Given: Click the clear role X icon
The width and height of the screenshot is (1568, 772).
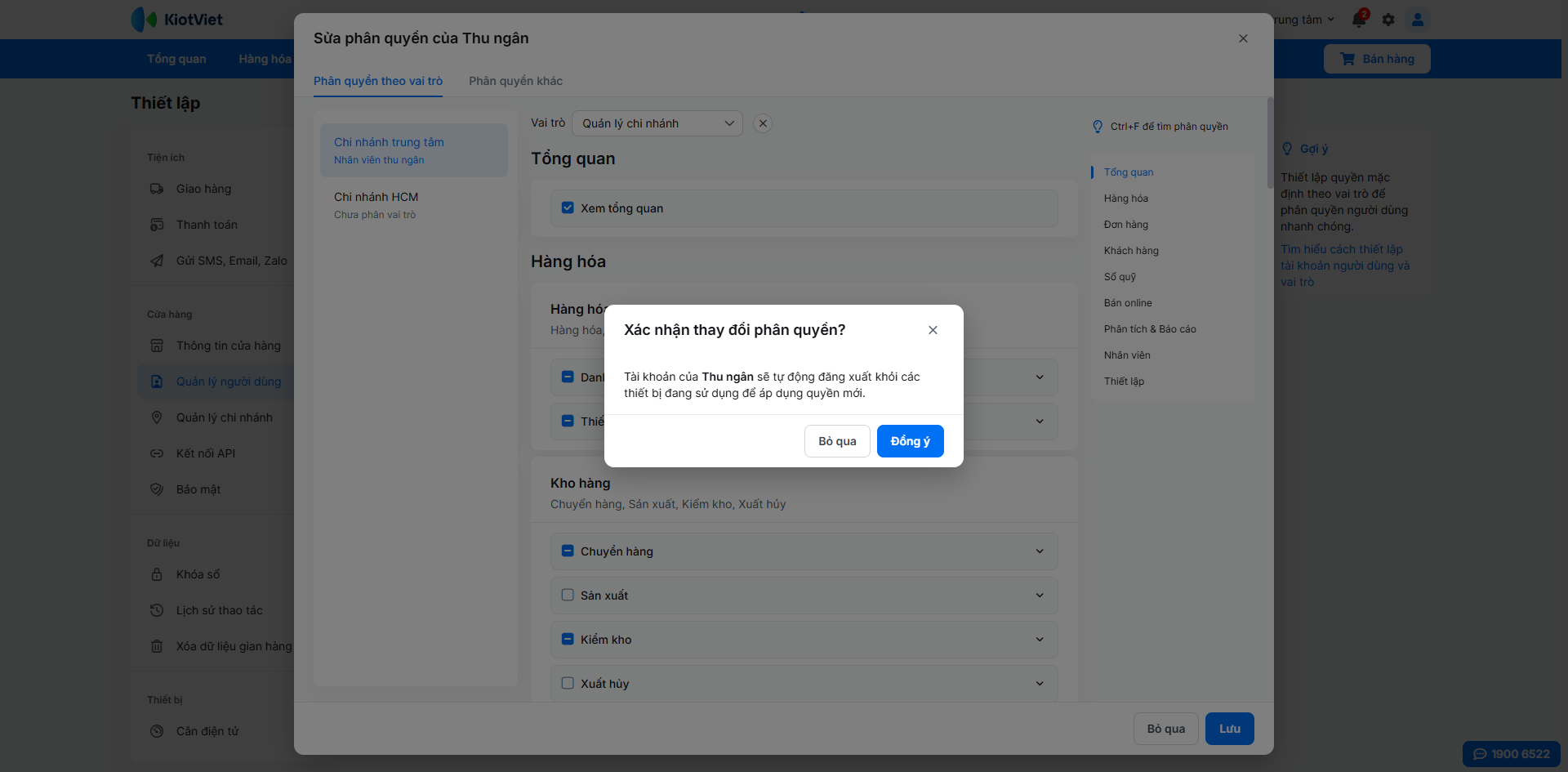Looking at the screenshot, I should click(x=763, y=123).
